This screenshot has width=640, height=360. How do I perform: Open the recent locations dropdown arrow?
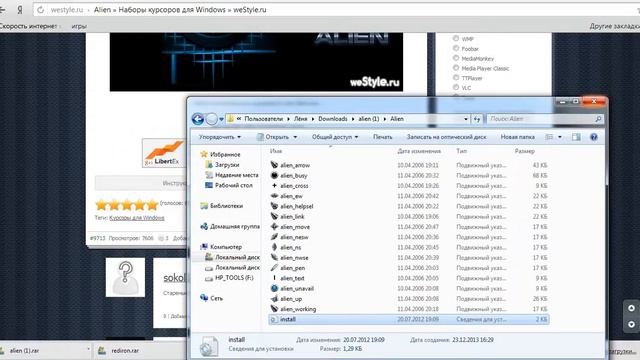(221, 119)
